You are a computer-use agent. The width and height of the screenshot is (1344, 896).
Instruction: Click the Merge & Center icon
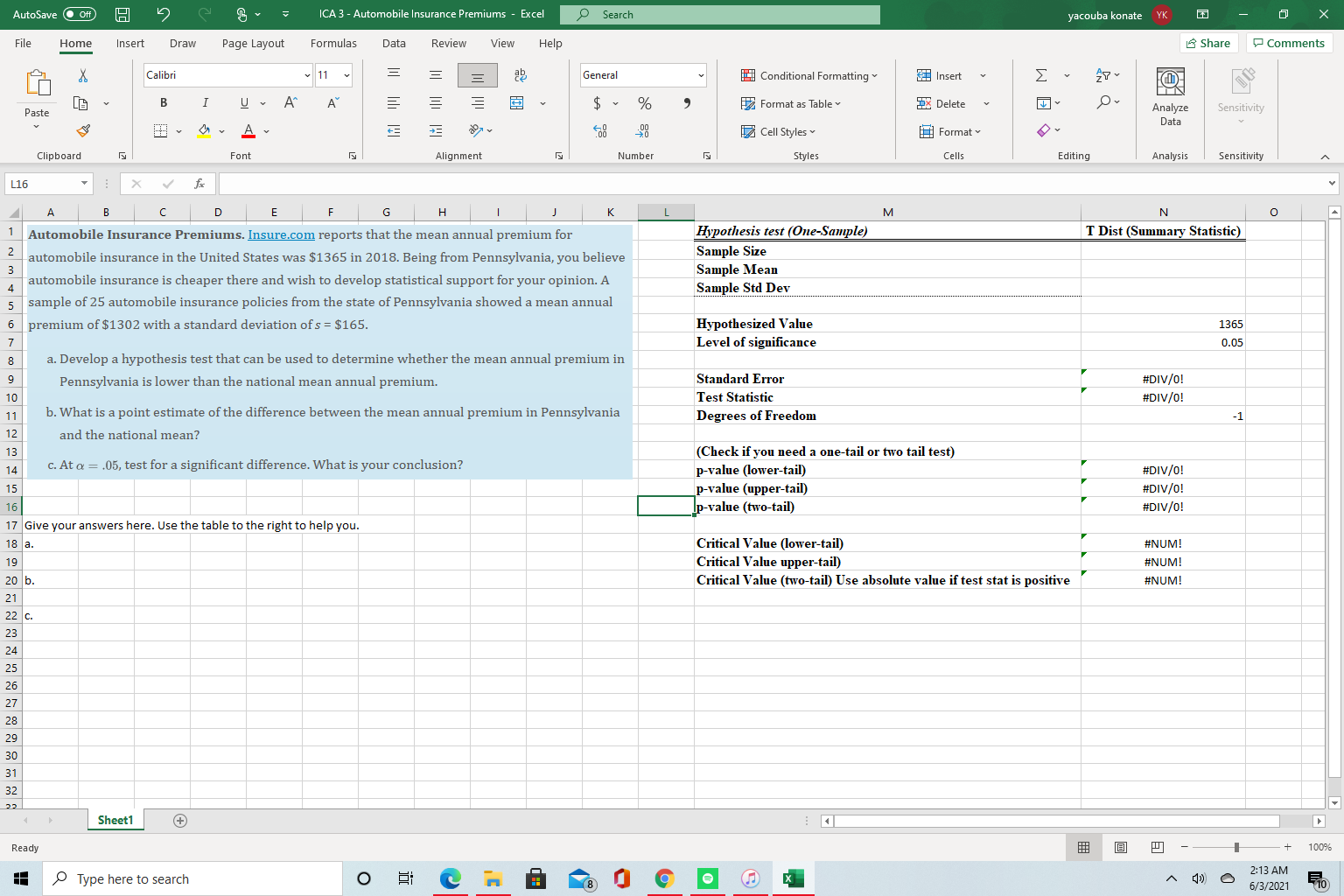click(x=517, y=103)
